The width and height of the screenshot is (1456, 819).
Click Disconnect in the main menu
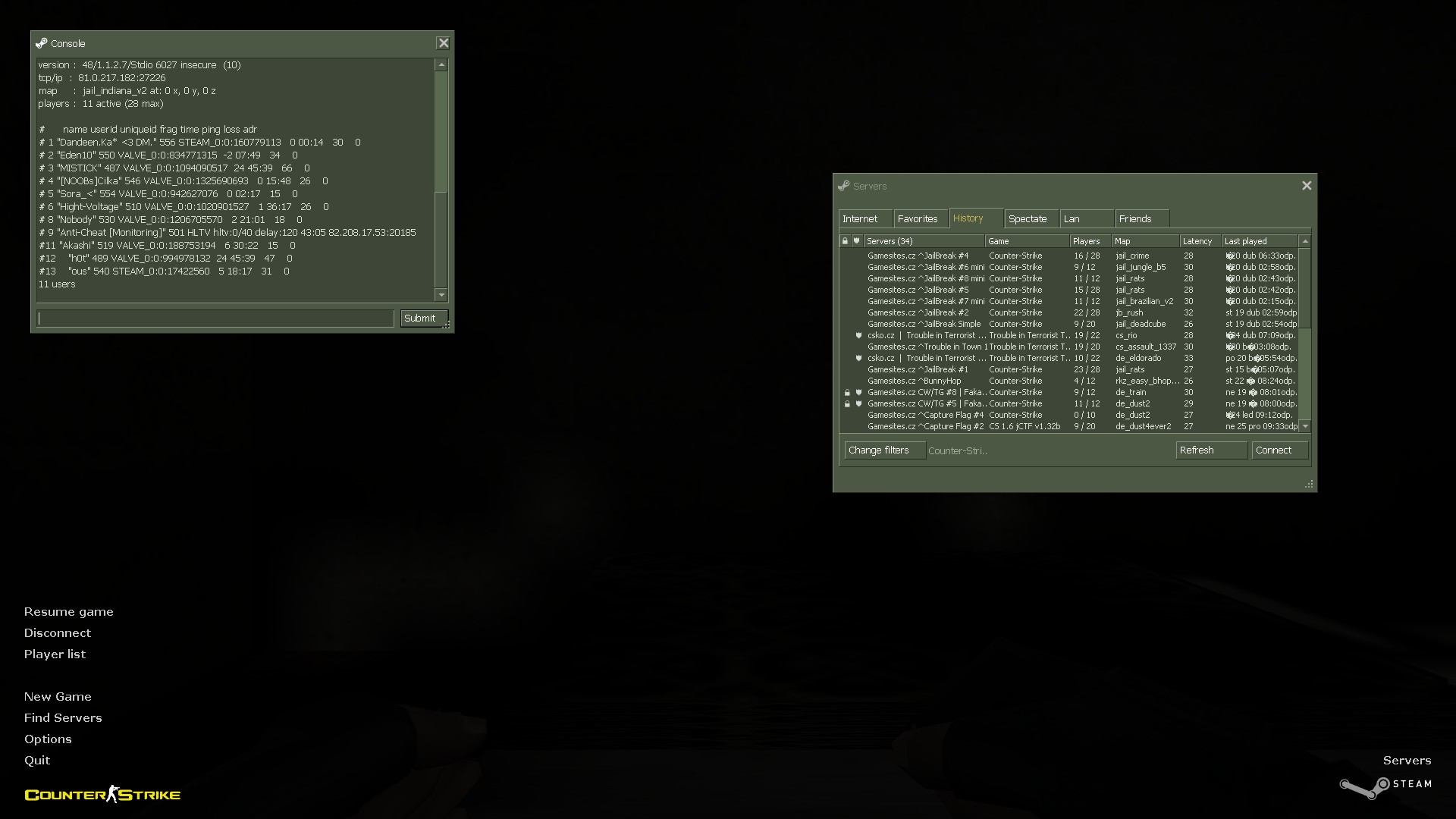[57, 633]
